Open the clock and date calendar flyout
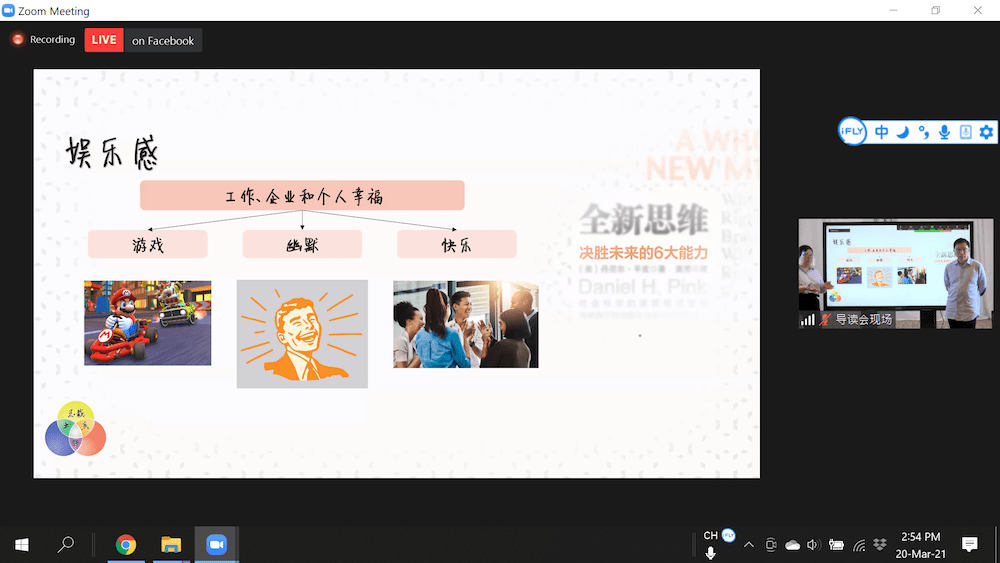The height and width of the screenshot is (563, 1000). point(919,544)
